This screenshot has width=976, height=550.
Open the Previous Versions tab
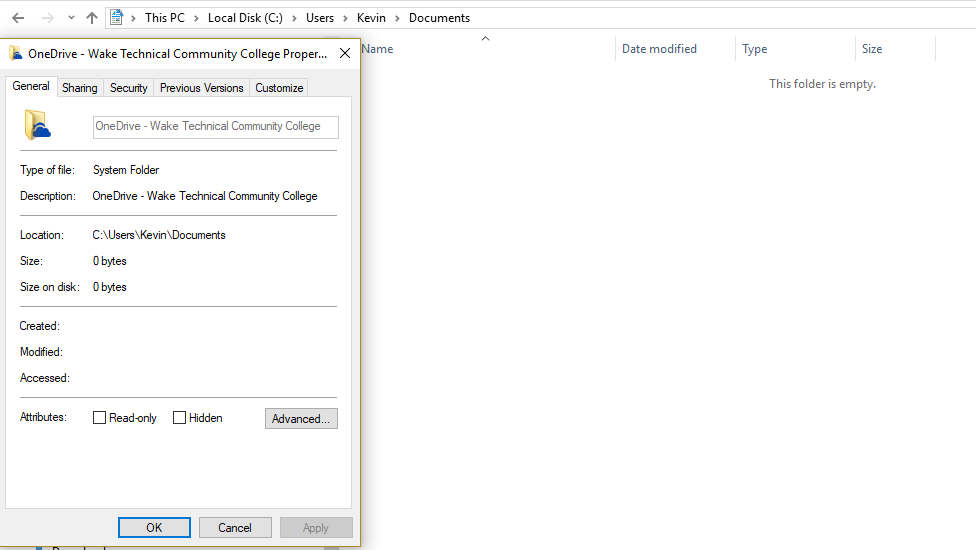pos(202,88)
